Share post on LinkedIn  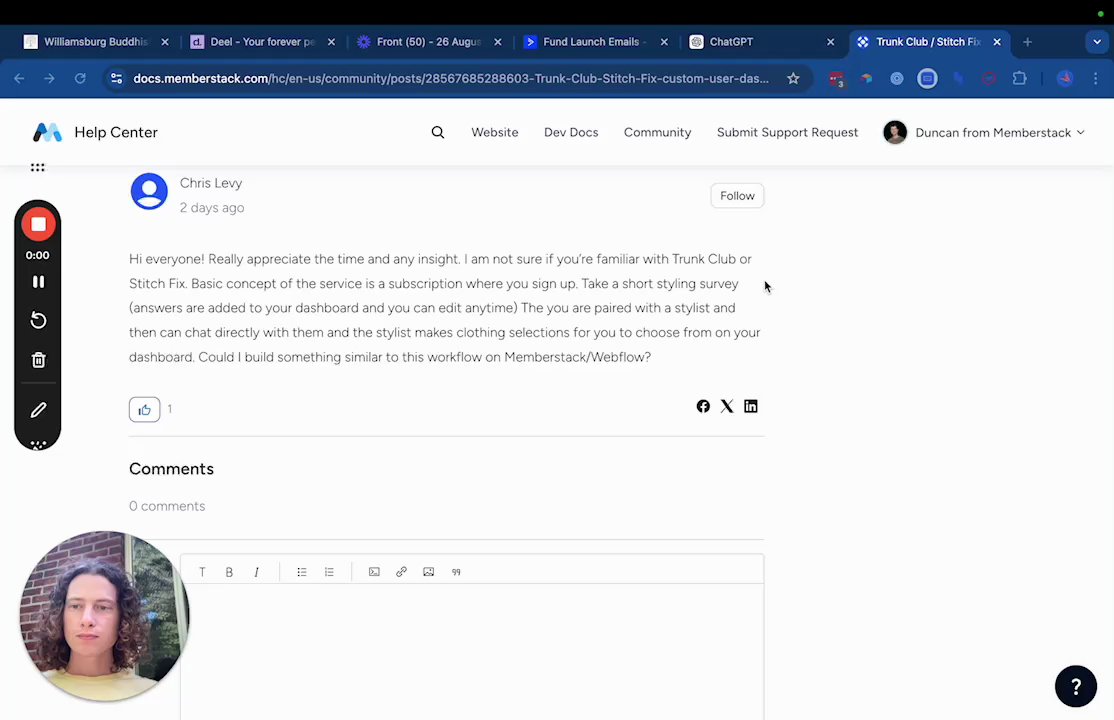pyautogui.click(x=750, y=406)
